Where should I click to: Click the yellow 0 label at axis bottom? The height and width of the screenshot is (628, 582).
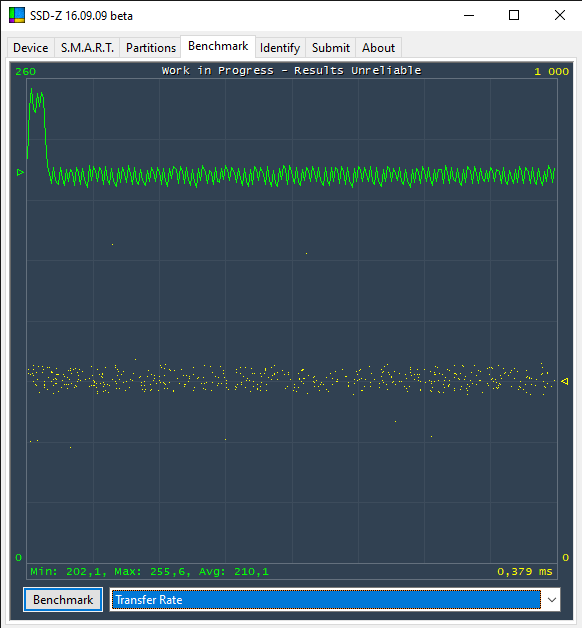[x=565, y=558]
